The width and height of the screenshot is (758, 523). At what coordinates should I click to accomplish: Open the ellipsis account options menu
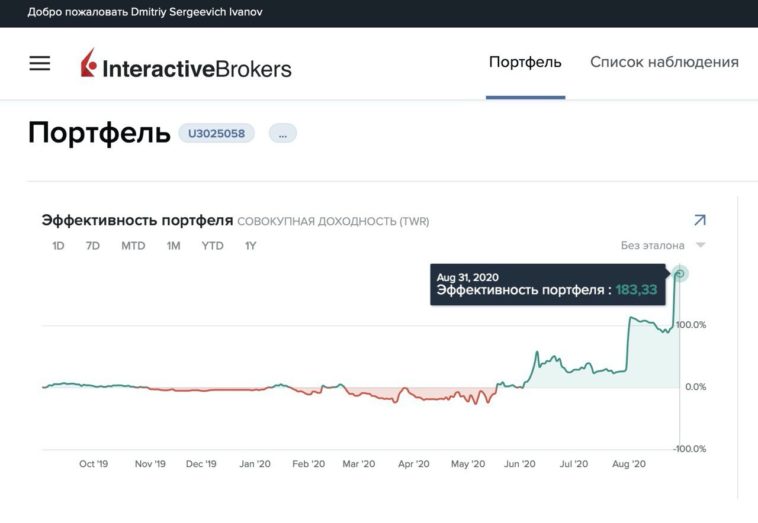[283, 133]
